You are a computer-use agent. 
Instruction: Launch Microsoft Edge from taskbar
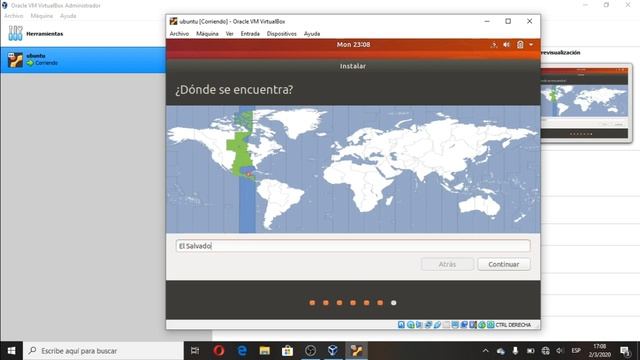[x=242, y=351]
